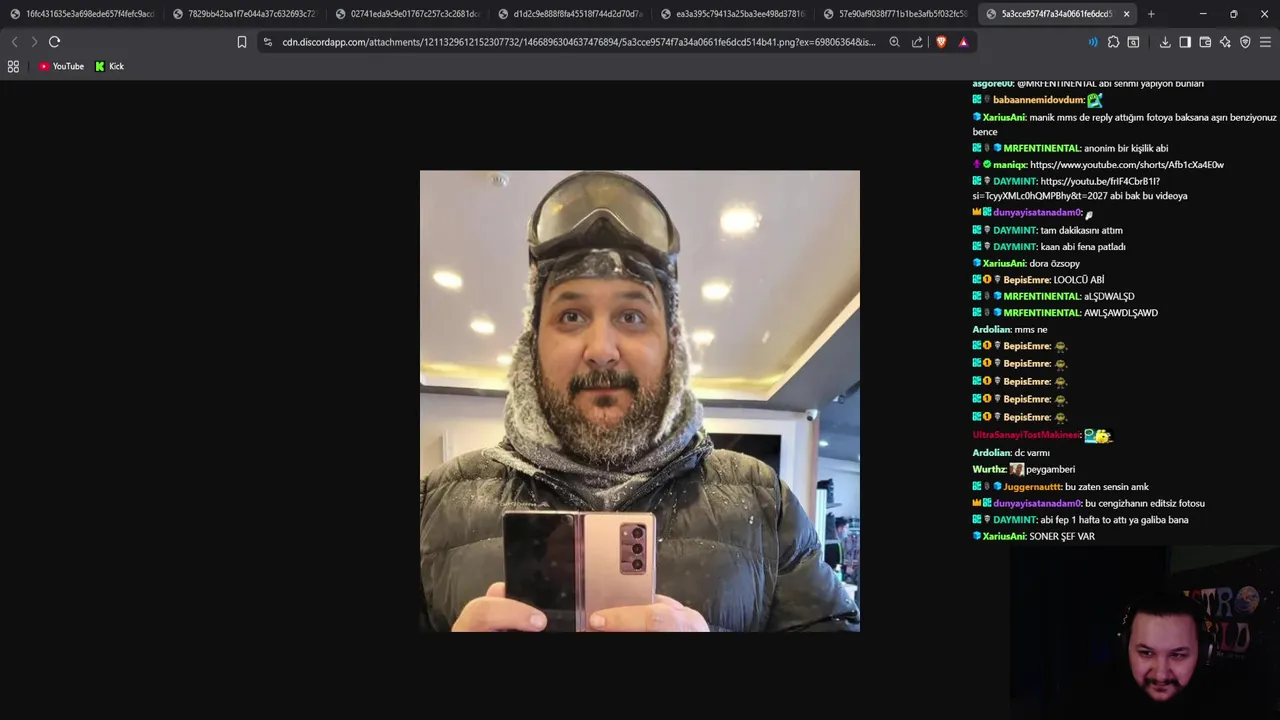Click emote in babaannemidovdum's message
The width and height of the screenshot is (1280, 720).
tap(1095, 100)
